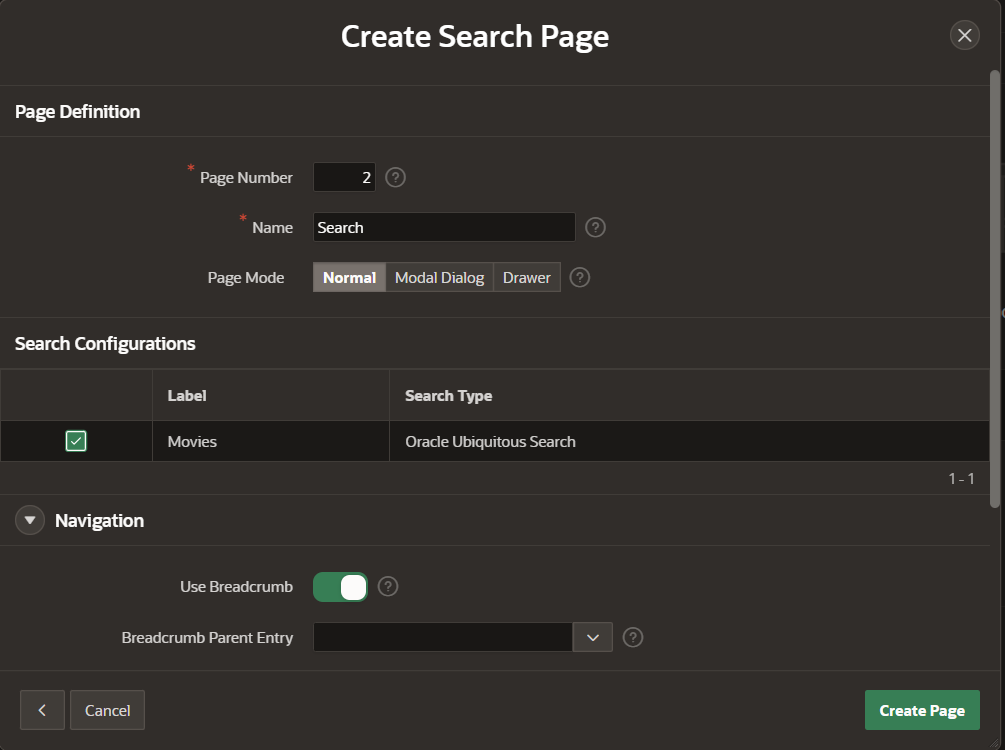This screenshot has width=1005, height=750.
Task: Open help for Breadcrumb Parent Entry
Action: (632, 637)
